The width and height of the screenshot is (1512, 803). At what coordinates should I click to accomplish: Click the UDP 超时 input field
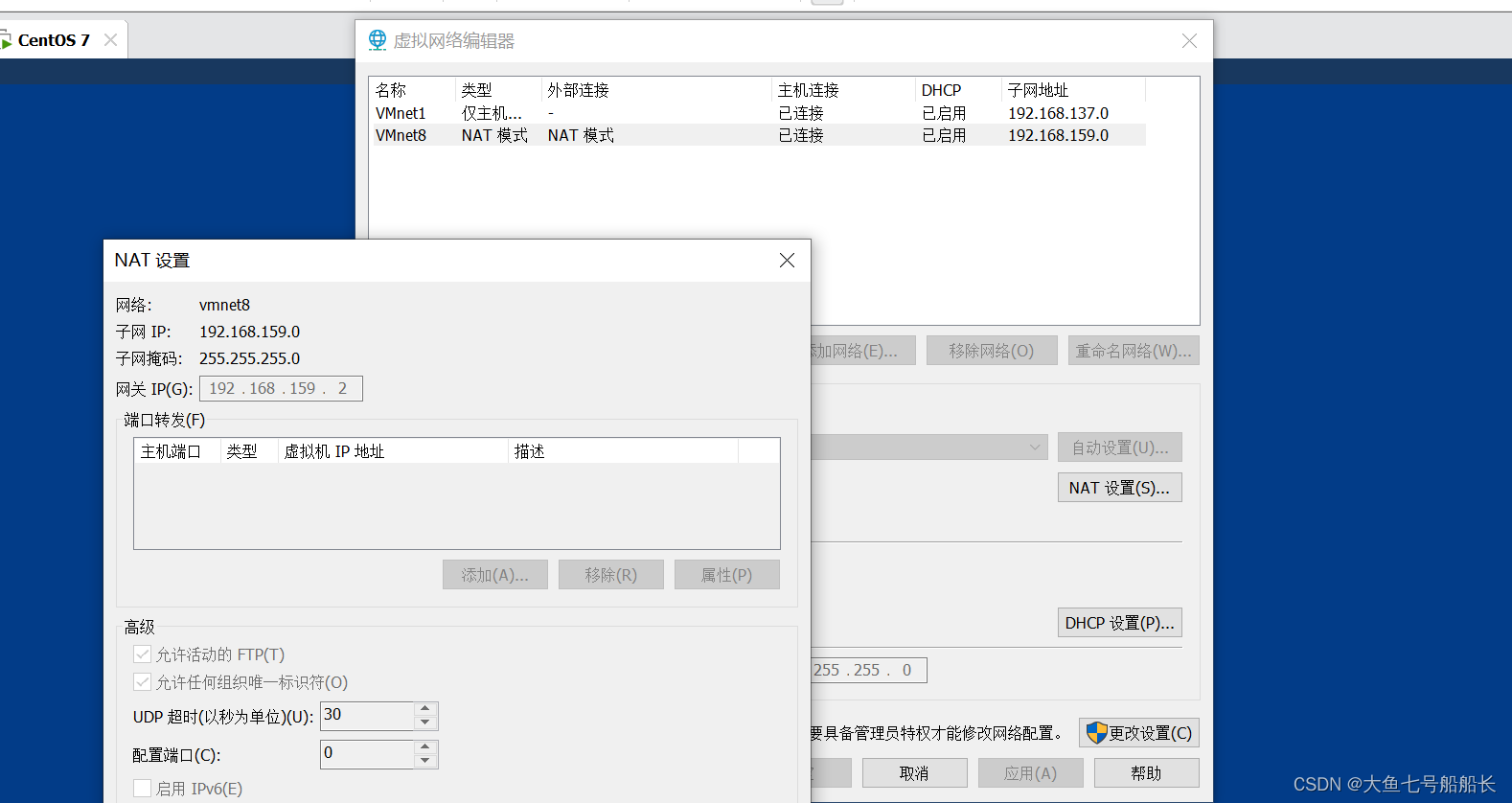point(368,716)
